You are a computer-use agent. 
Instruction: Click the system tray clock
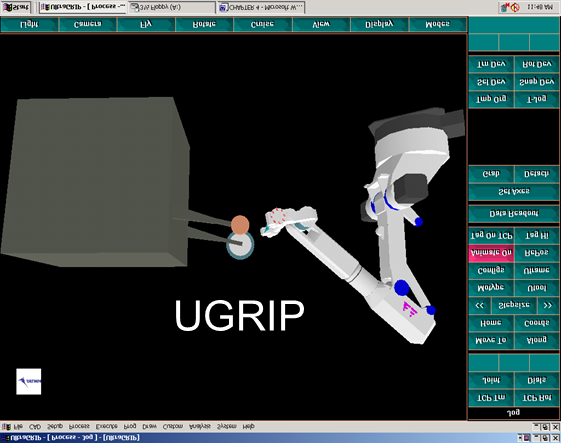(x=540, y=7)
